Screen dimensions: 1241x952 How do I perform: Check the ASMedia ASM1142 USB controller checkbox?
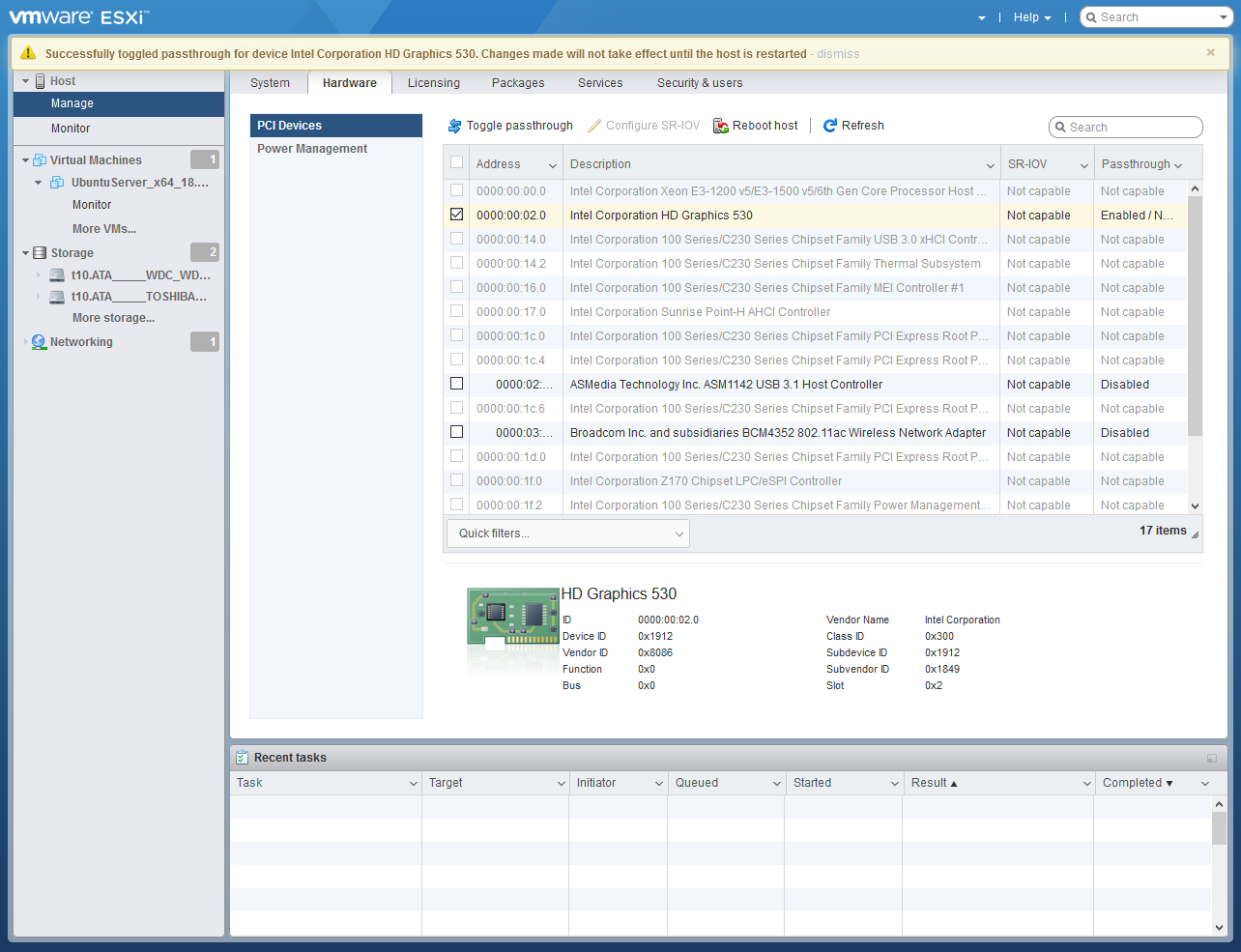click(456, 384)
